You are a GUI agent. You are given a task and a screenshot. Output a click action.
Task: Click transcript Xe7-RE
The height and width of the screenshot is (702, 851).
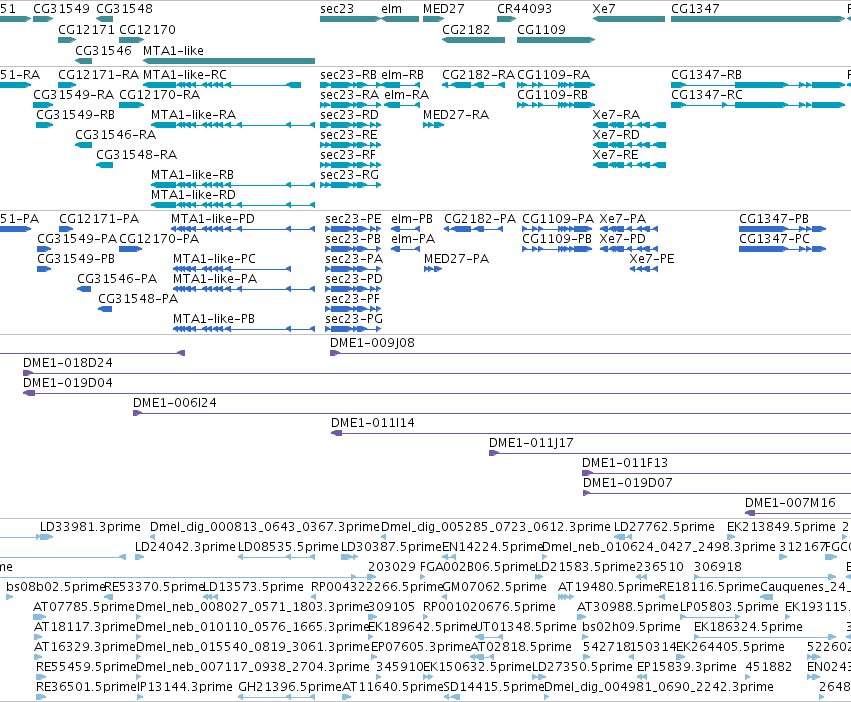tap(629, 165)
